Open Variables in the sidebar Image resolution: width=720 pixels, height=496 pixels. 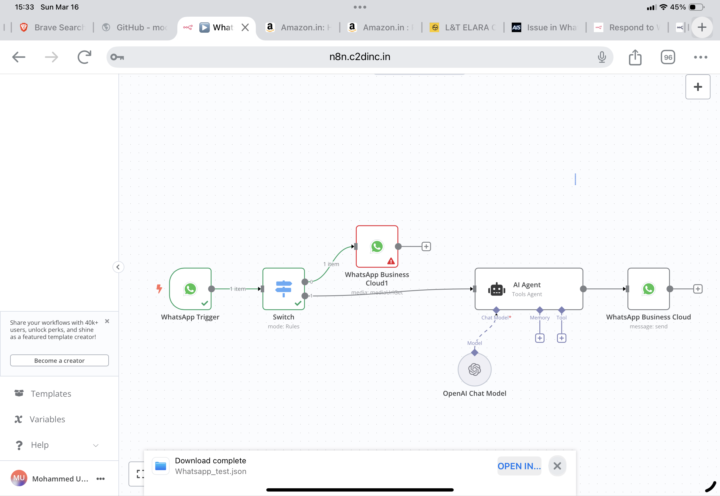coord(50,420)
